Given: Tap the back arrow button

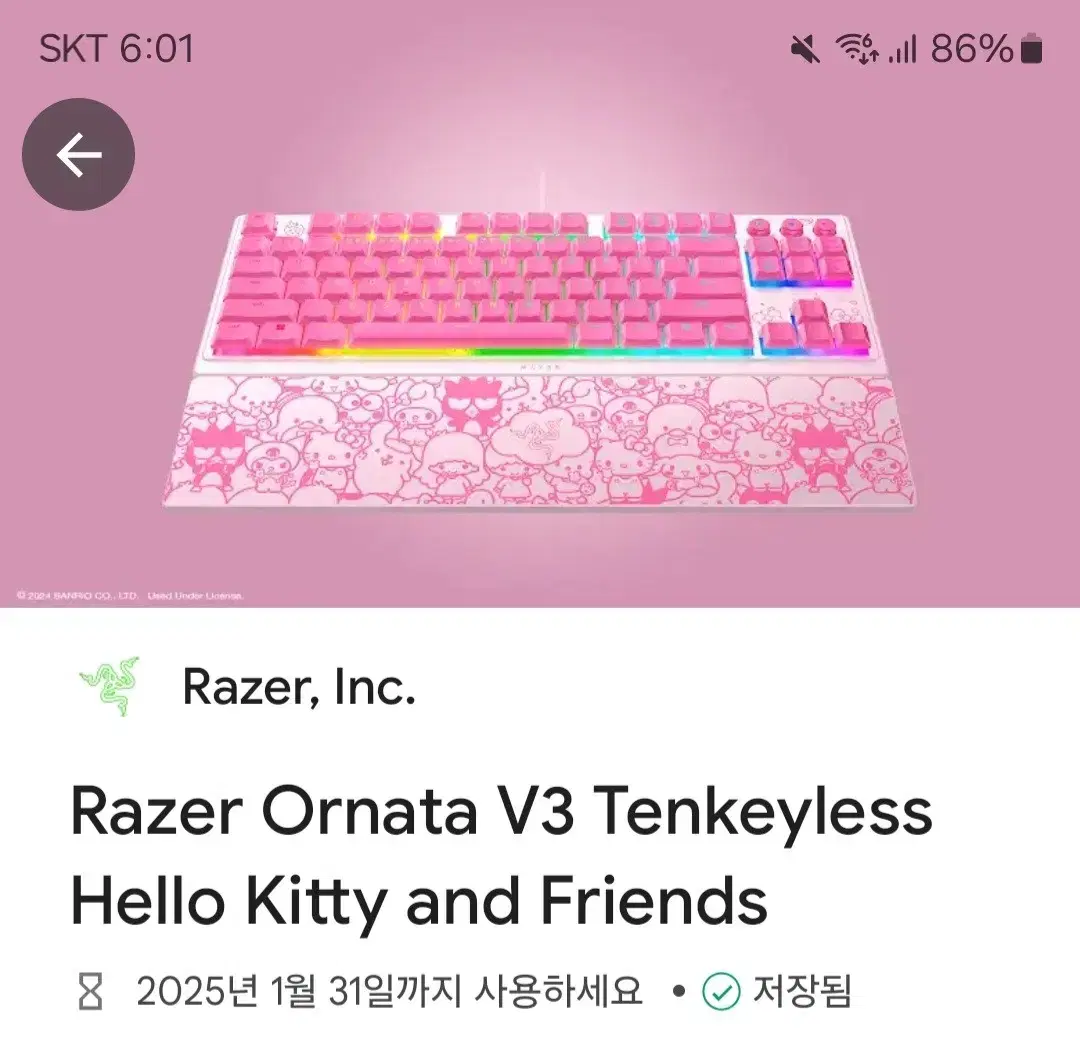Looking at the screenshot, I should (x=79, y=154).
